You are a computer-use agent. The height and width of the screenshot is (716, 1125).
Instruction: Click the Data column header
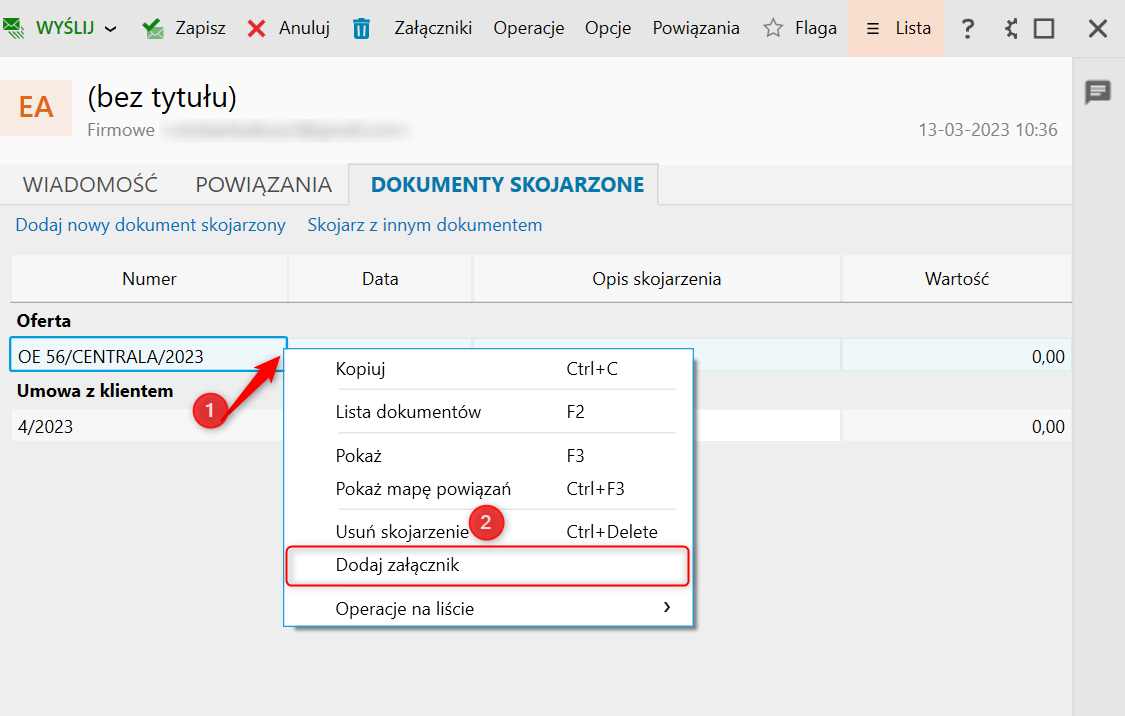[x=380, y=278]
